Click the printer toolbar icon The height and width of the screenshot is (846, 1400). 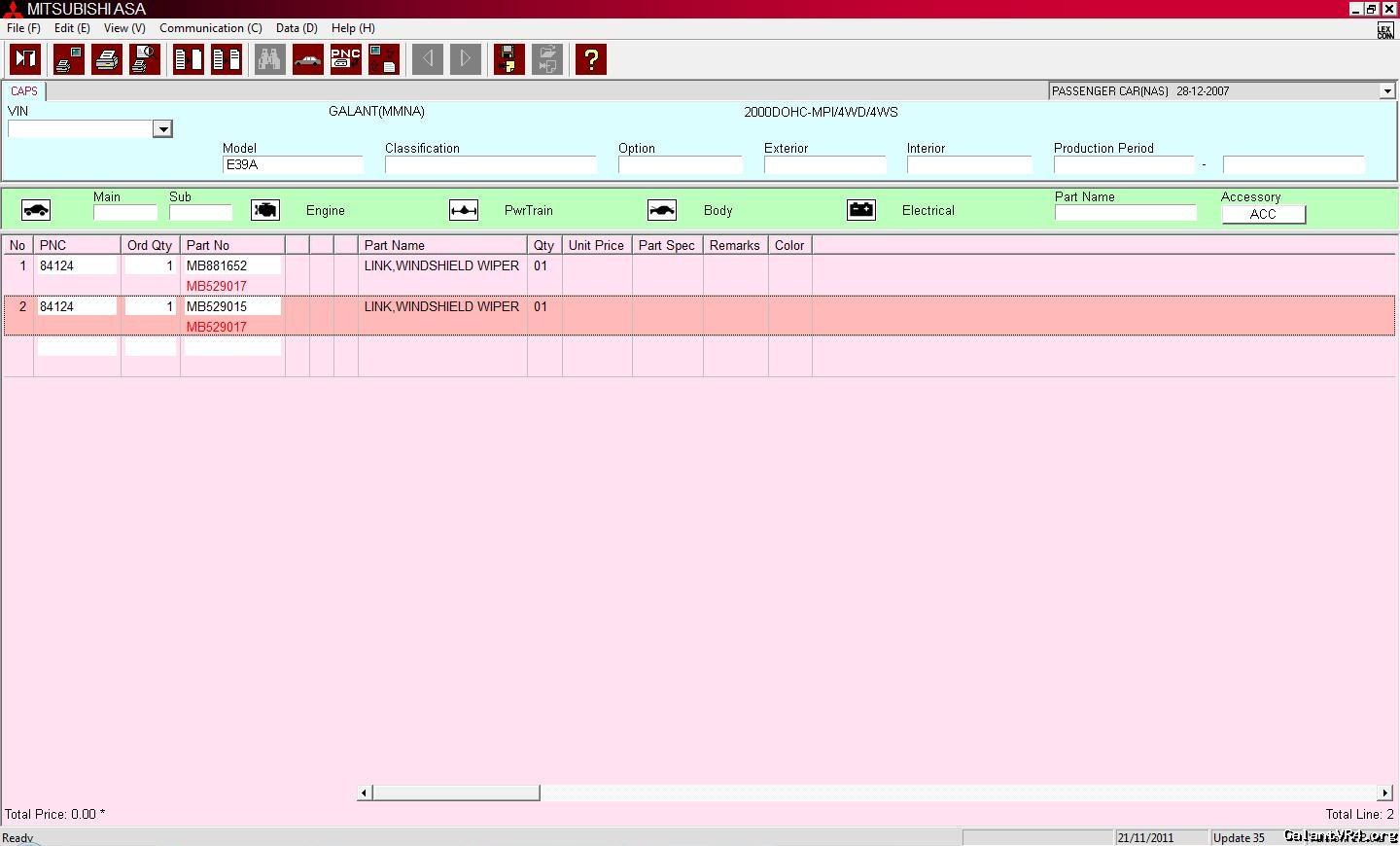pyautogui.click(x=107, y=59)
